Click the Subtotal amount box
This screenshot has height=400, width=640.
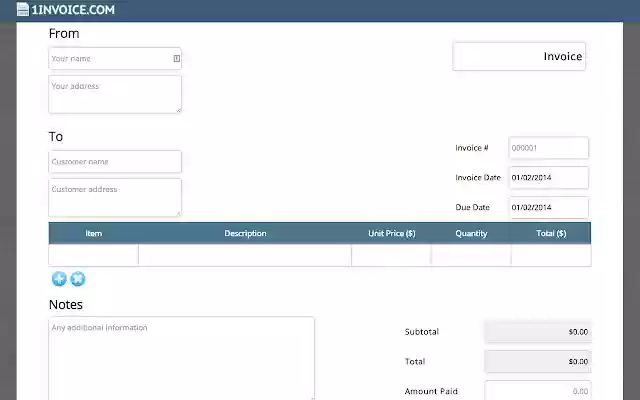point(538,332)
